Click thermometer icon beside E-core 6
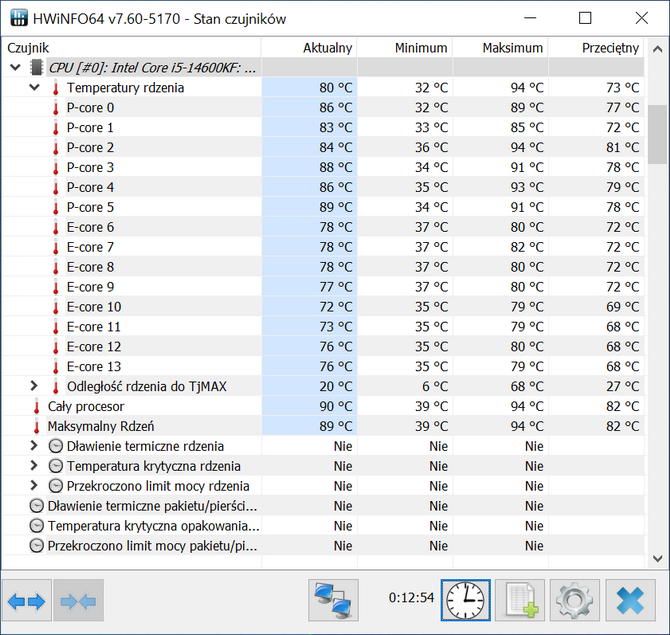 pyautogui.click(x=56, y=227)
